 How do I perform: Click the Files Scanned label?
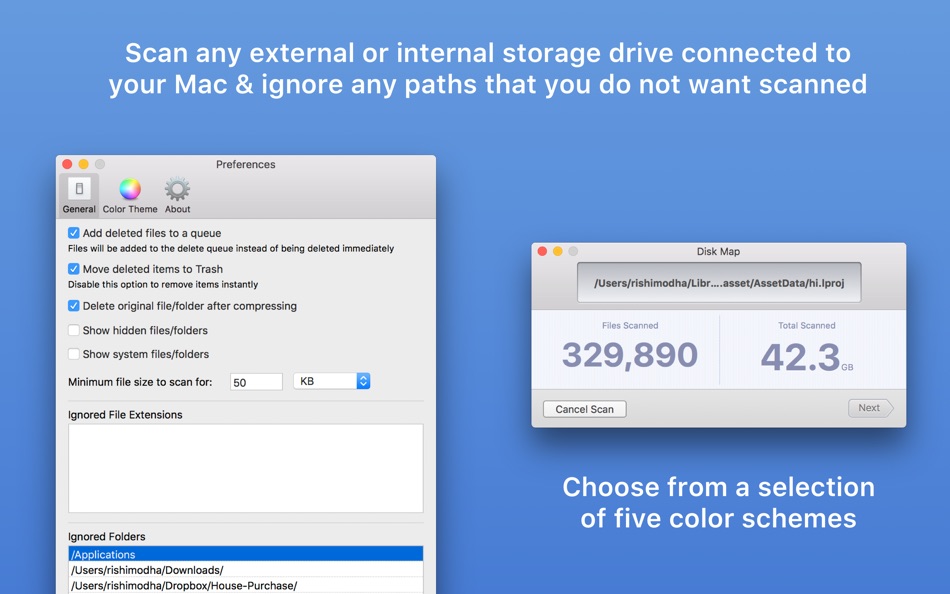(x=630, y=325)
